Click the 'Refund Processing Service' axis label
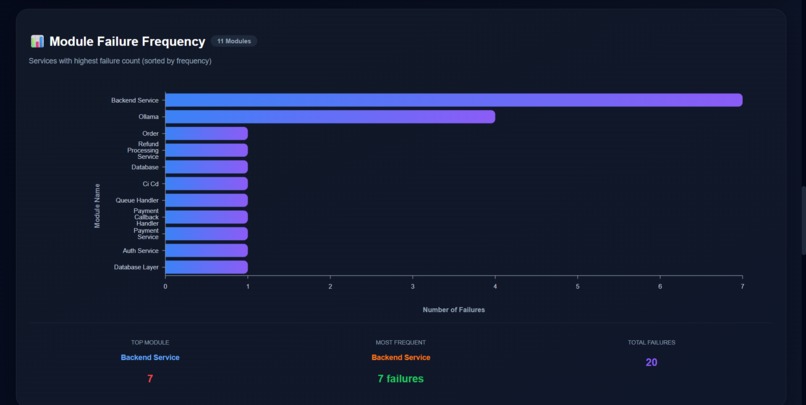 (x=143, y=150)
